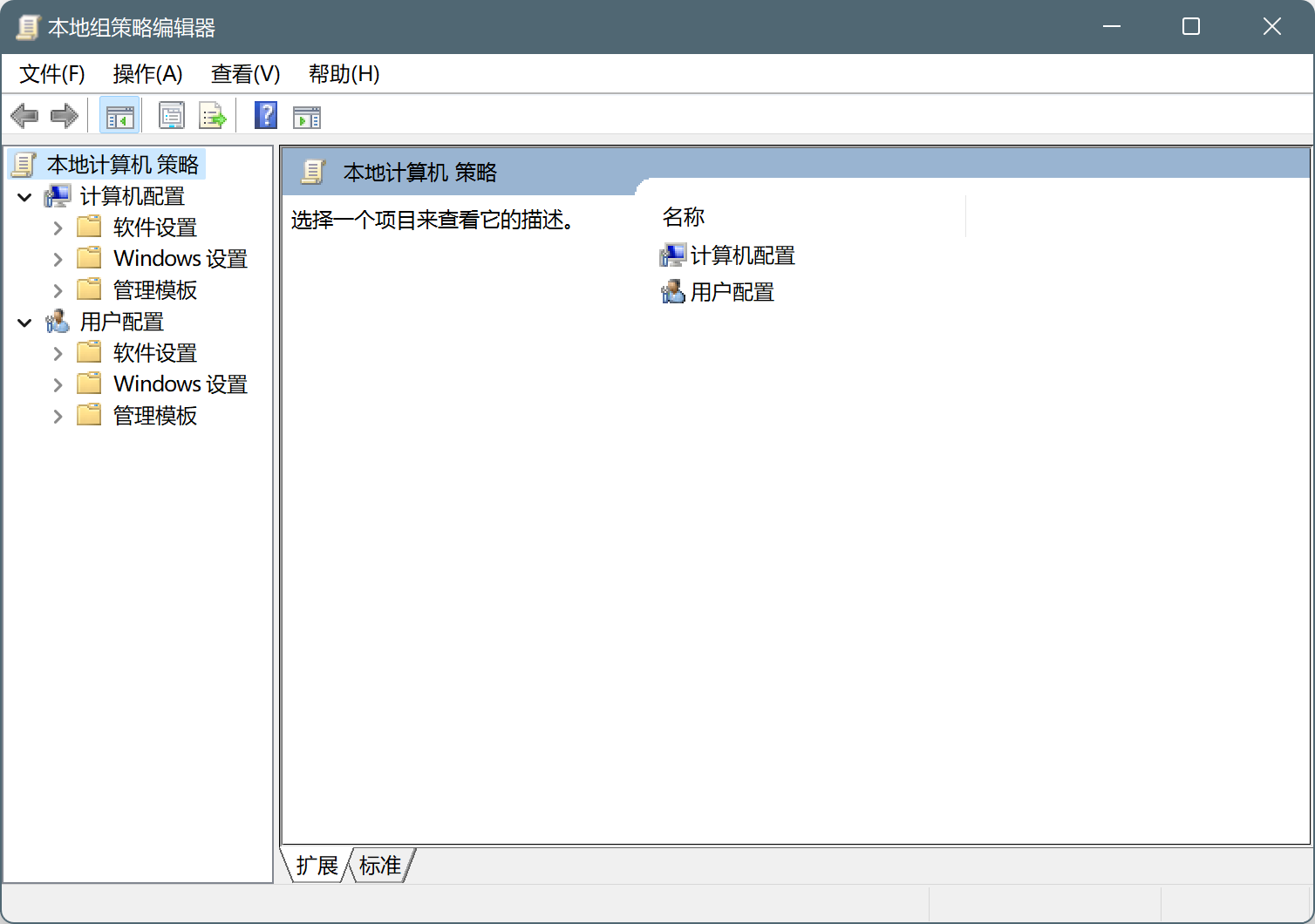1315x924 pixels.
Task: Maximize the 本地组策略编辑器 window
Action: pyautogui.click(x=1191, y=27)
